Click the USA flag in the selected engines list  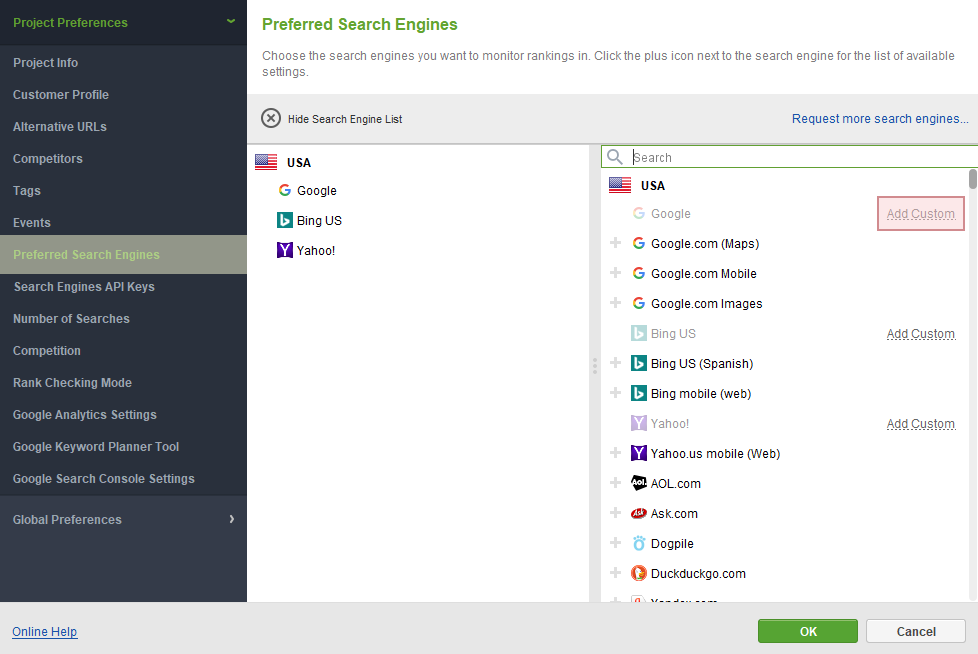[x=266, y=162]
